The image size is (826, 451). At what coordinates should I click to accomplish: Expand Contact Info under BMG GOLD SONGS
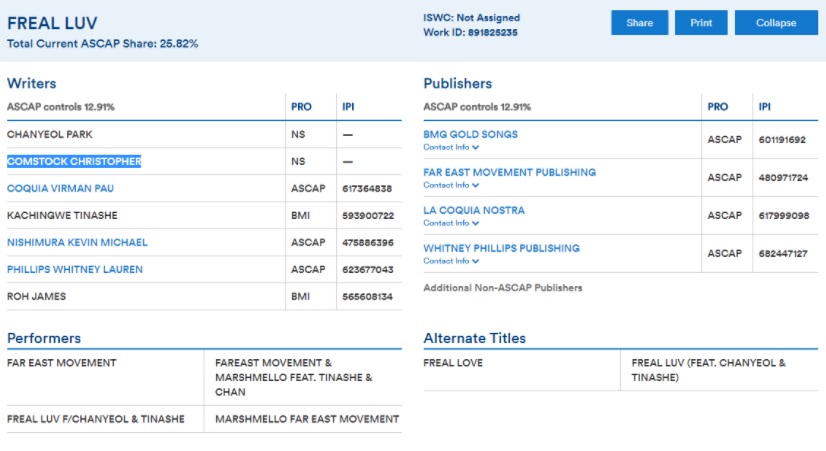451,148
